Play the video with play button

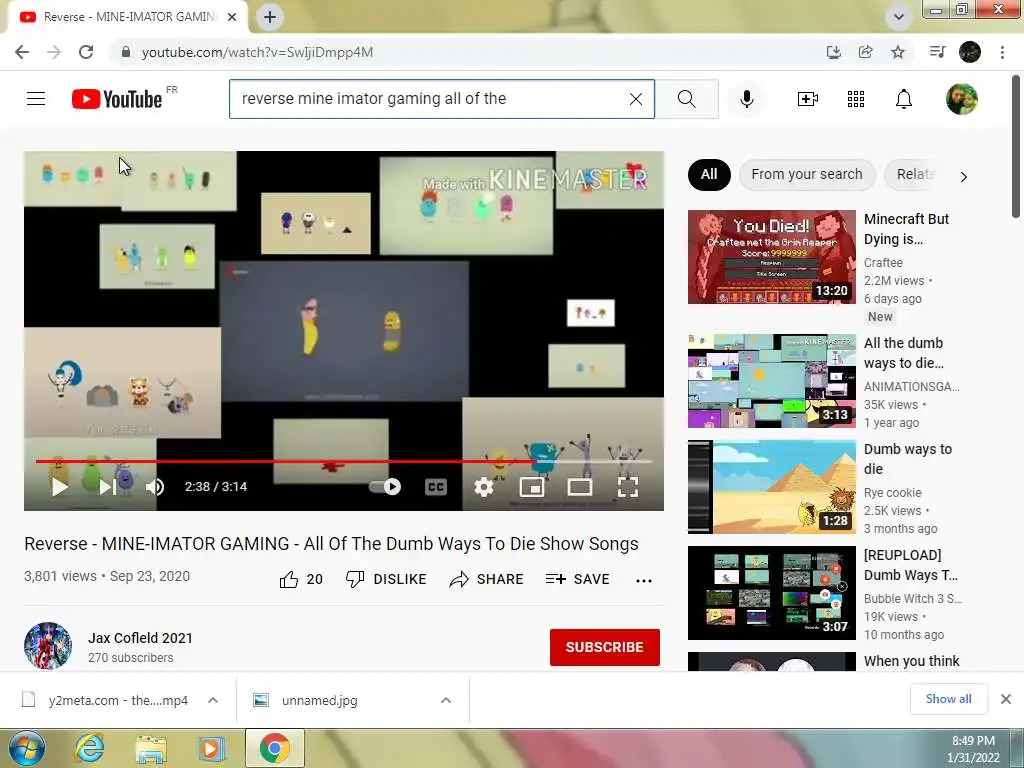59,487
